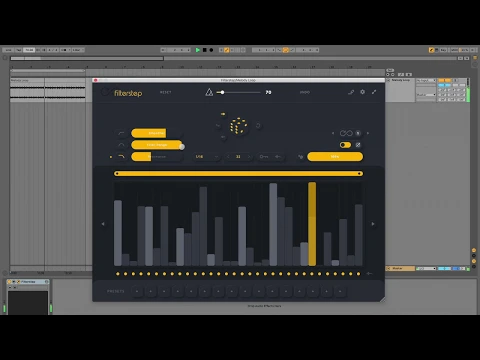The height and width of the screenshot is (360, 480).
Task: Click the RESET button in Filterstep
Action: pyautogui.click(x=165, y=92)
